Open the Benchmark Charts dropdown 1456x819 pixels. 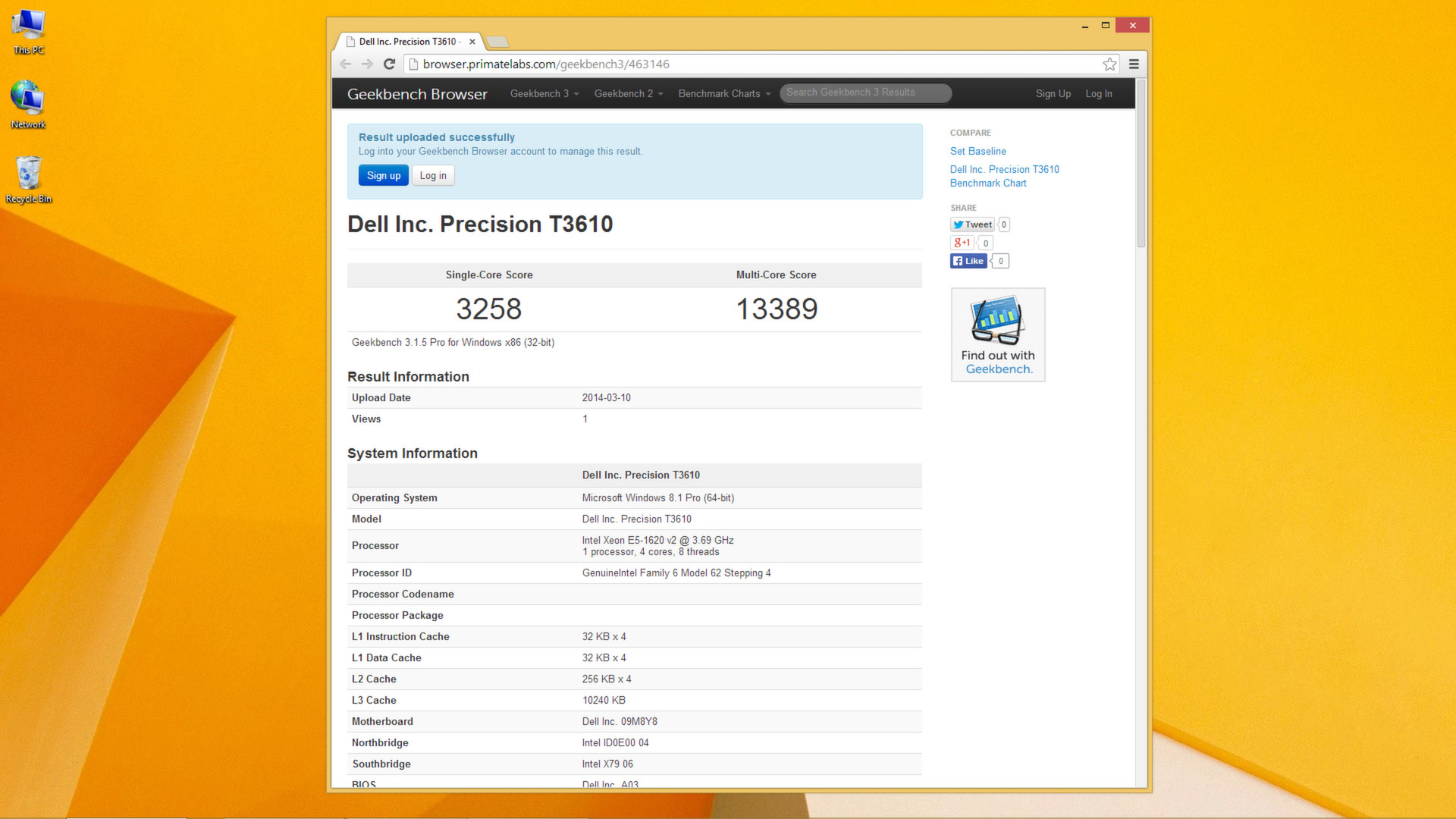722,93
